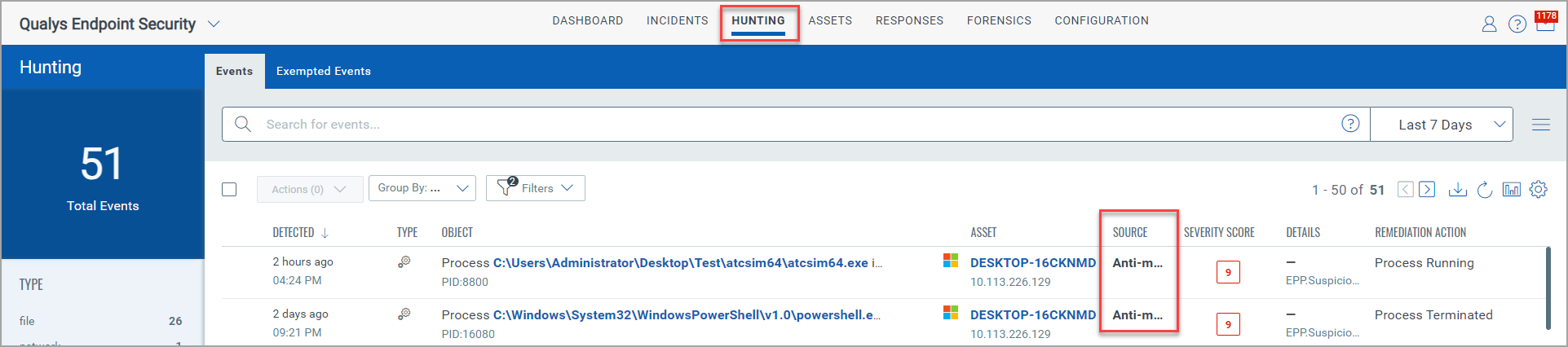Screen dimensions: 1568x347
Task: Expand the Qualys Endpoint Security app switcher
Action: coord(214,24)
